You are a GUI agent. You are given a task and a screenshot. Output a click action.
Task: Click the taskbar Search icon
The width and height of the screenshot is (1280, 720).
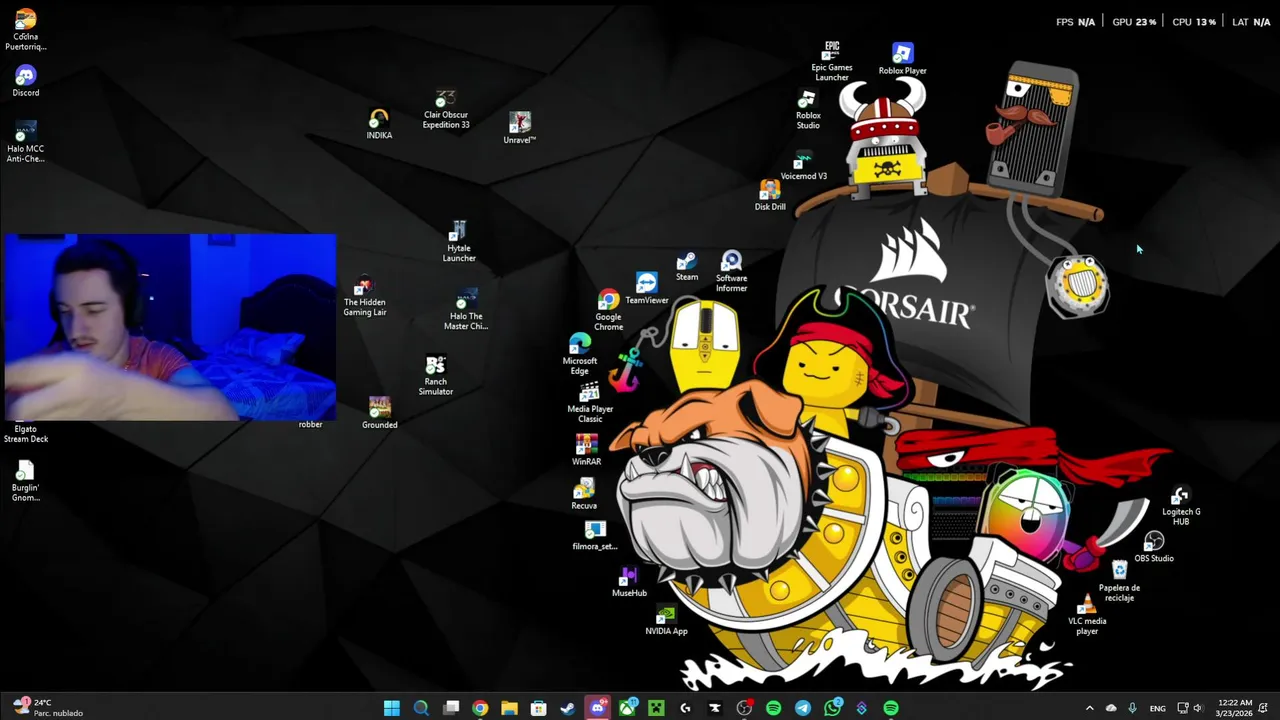(421, 708)
